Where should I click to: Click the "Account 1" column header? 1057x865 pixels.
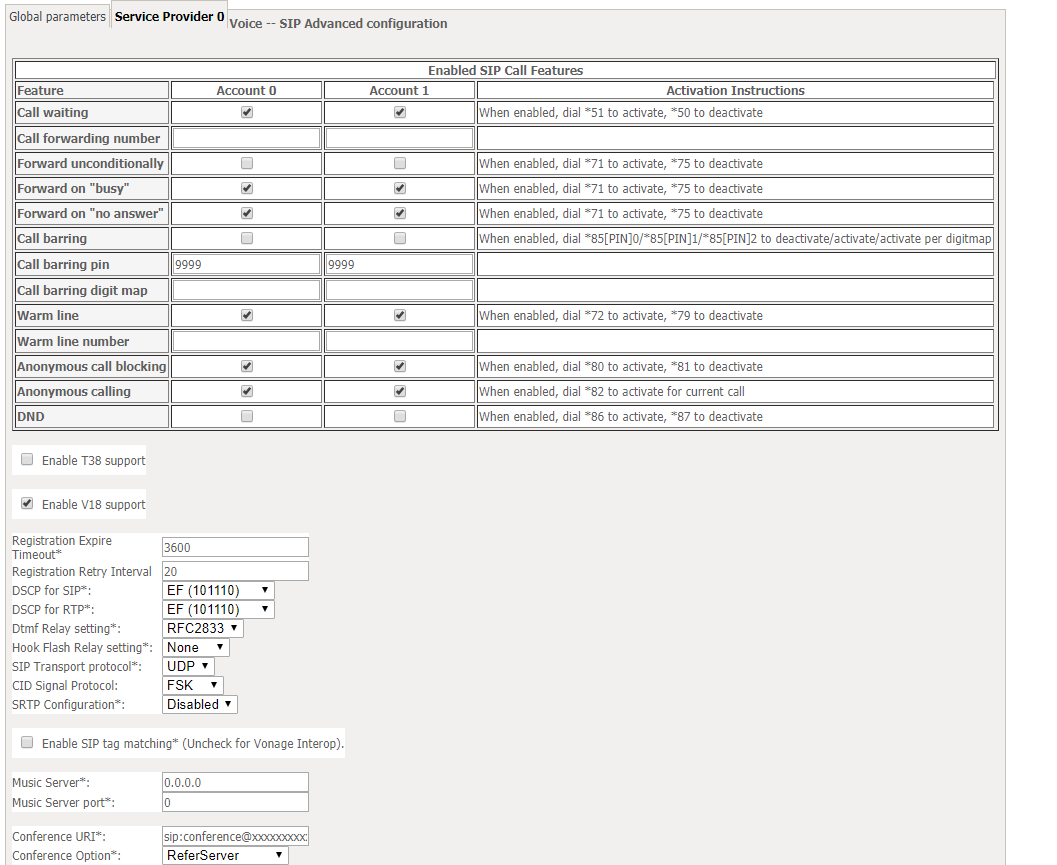(x=399, y=90)
